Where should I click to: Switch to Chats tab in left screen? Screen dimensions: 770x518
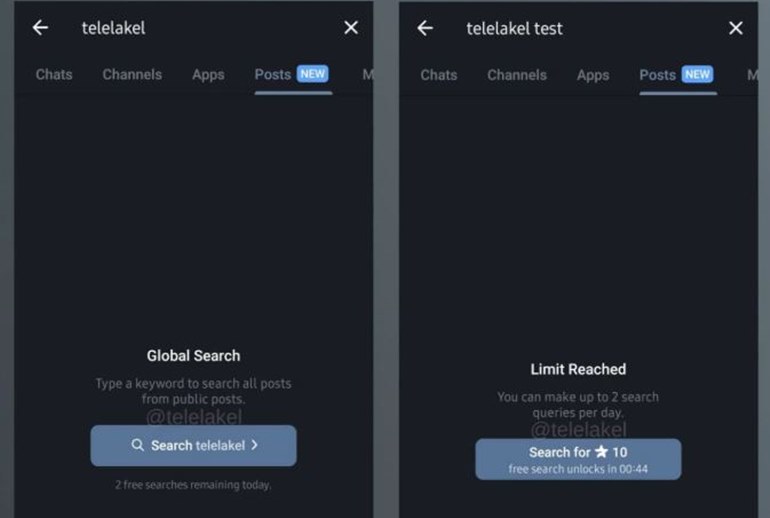point(54,75)
